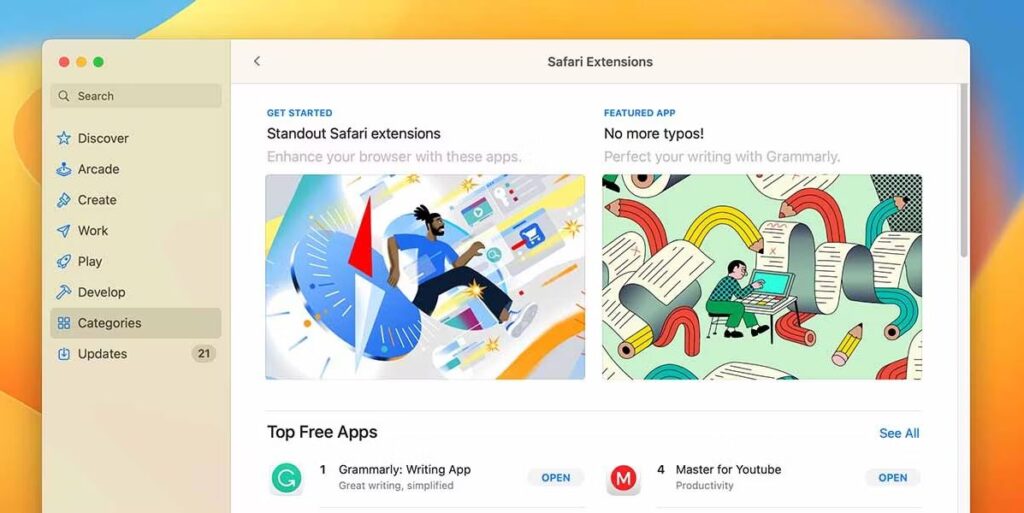Open the Play rocket icon
Screen dimensions: 1024x513
pyautogui.click(x=63, y=261)
